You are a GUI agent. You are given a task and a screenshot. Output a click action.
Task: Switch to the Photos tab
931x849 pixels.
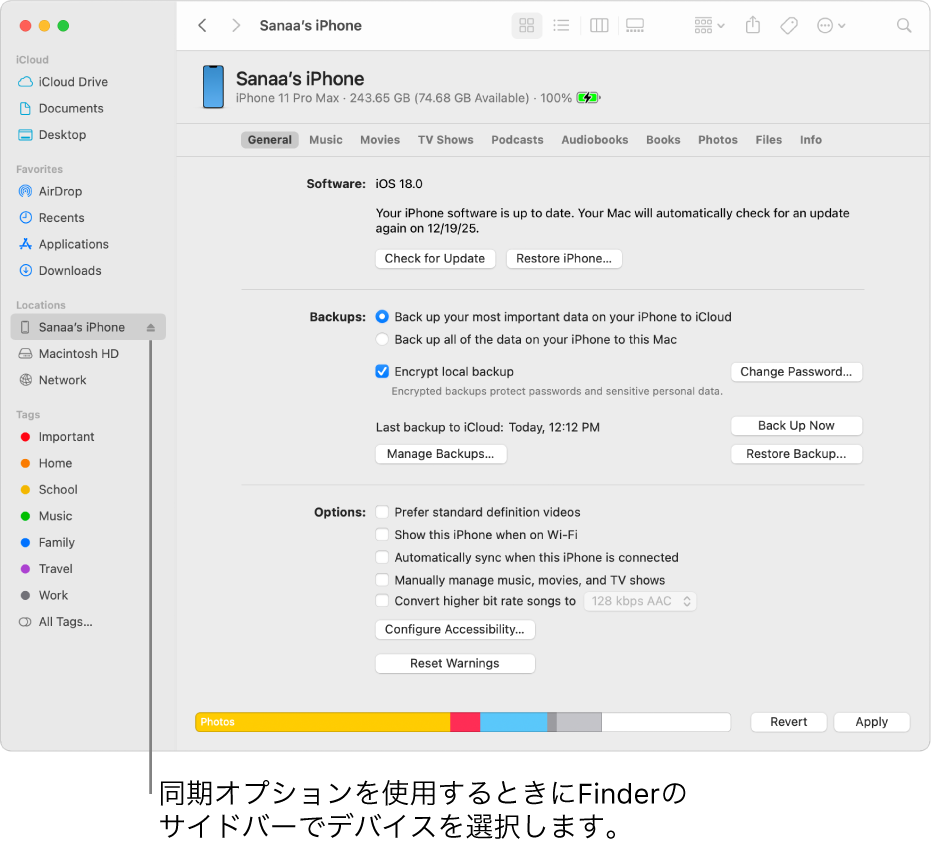(718, 140)
